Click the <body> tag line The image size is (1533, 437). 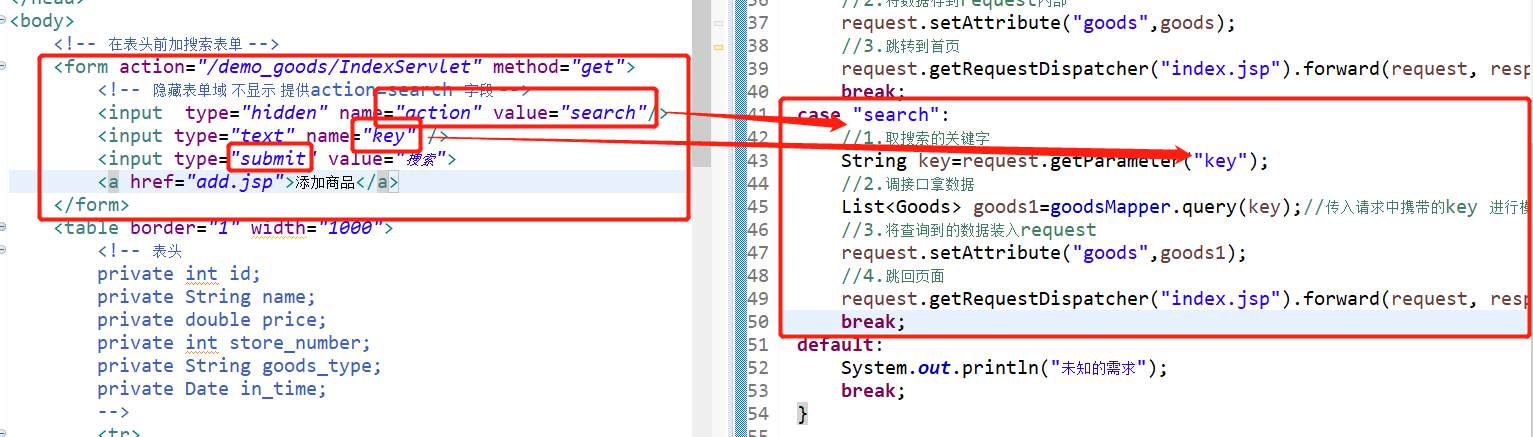(x=41, y=21)
